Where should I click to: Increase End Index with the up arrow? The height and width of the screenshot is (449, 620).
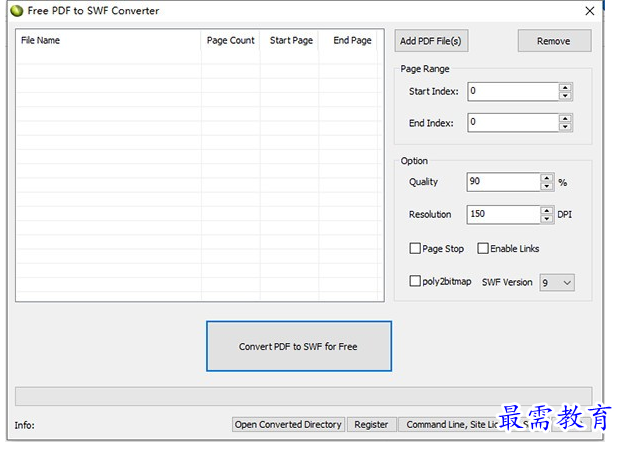(565, 119)
